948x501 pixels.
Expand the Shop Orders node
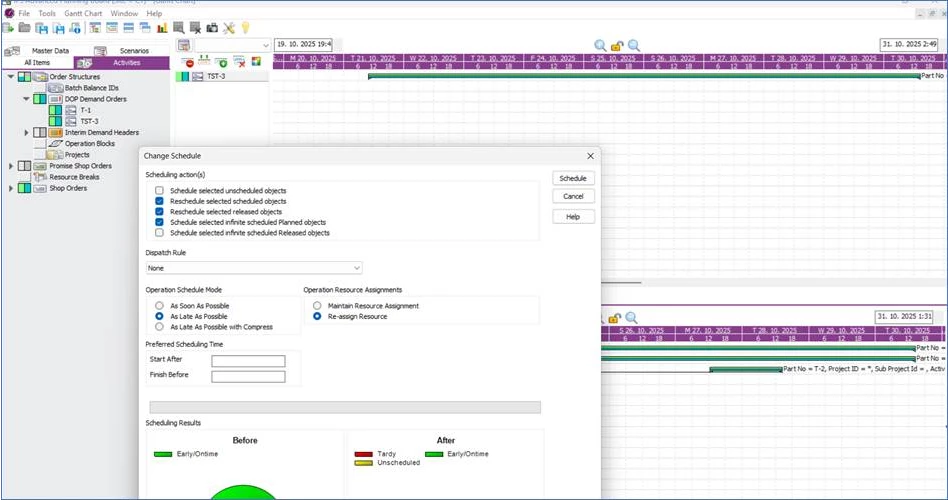point(11,188)
